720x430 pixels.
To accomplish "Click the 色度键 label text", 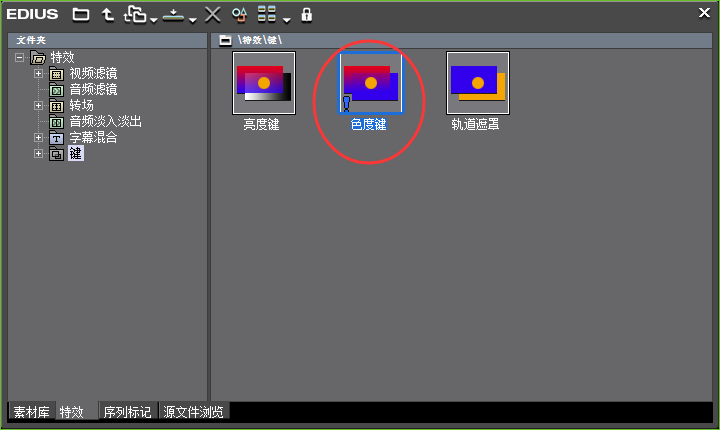I will coord(368,124).
